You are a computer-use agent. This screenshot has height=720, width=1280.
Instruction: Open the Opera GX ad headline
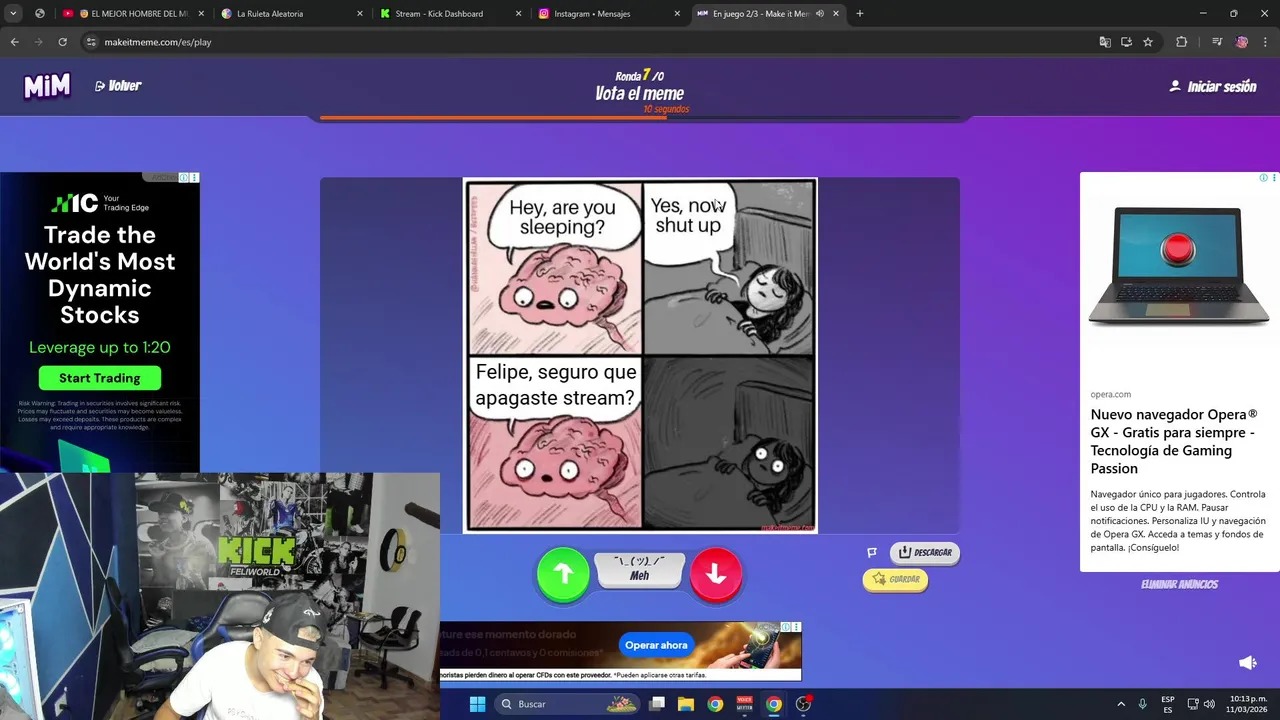point(1173,441)
